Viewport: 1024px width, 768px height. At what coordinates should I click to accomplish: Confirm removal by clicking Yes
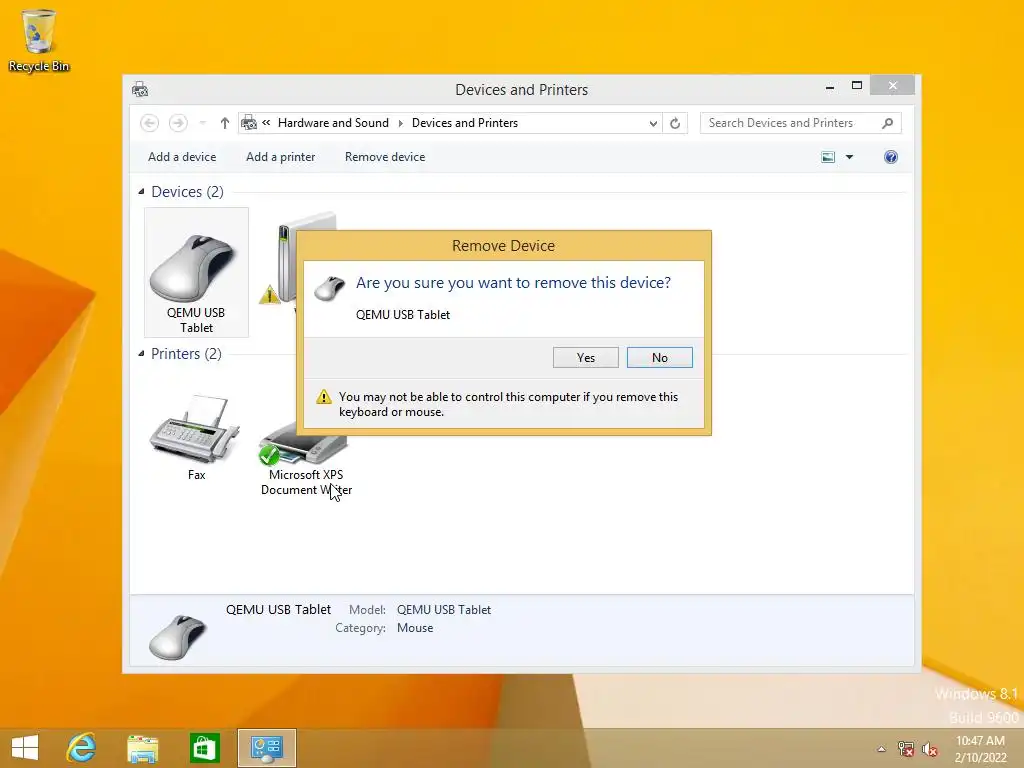coord(585,357)
